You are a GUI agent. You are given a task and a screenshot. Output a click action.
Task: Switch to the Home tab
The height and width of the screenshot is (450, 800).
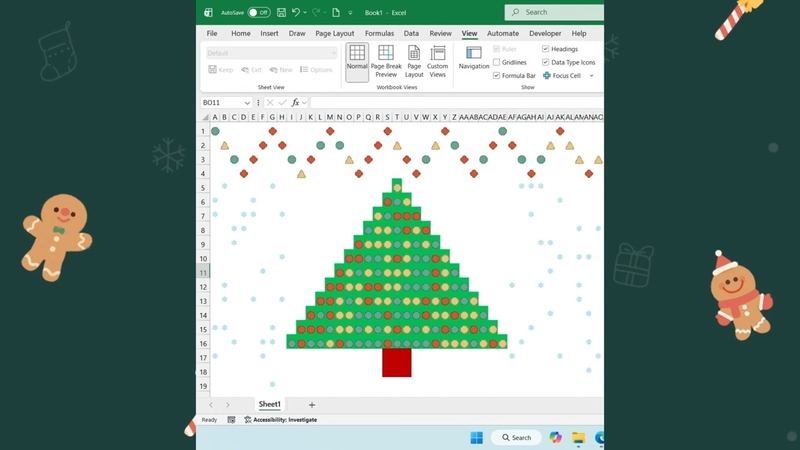(x=240, y=33)
